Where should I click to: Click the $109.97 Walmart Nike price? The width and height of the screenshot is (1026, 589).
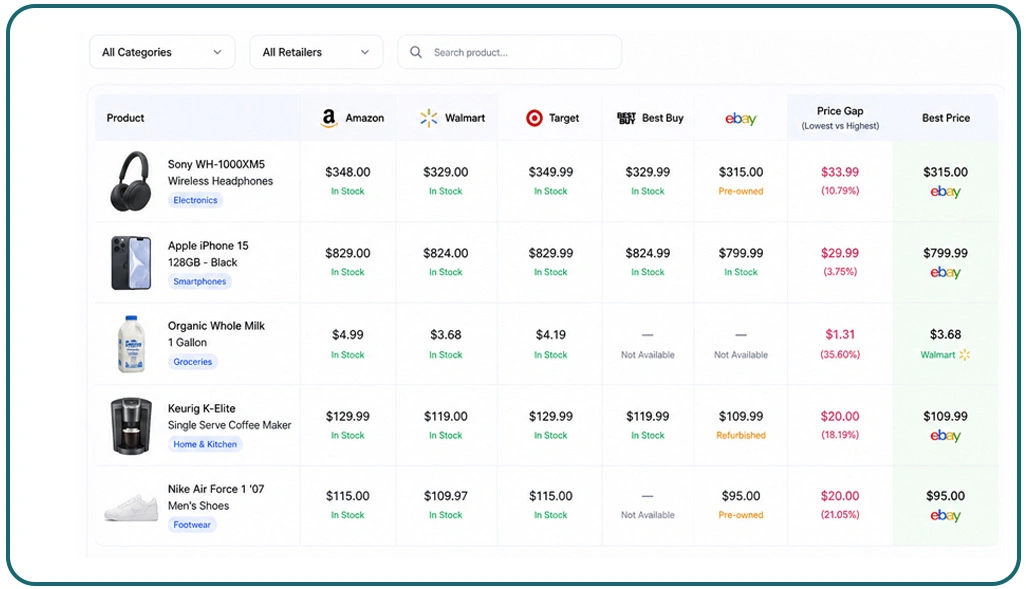(x=446, y=496)
